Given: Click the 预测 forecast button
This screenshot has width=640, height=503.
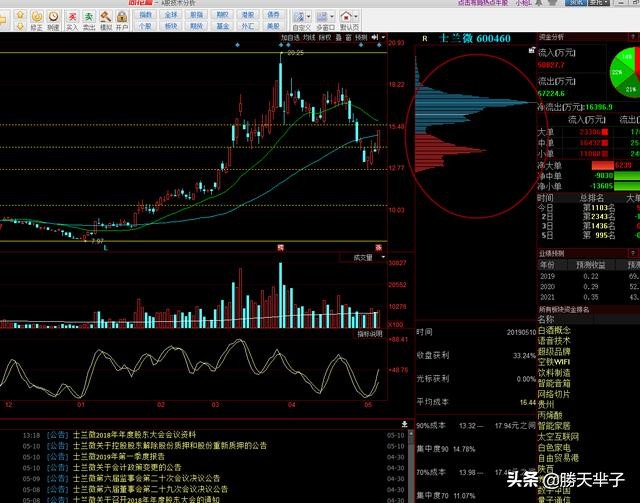Looking at the screenshot, I should click(x=361, y=38).
